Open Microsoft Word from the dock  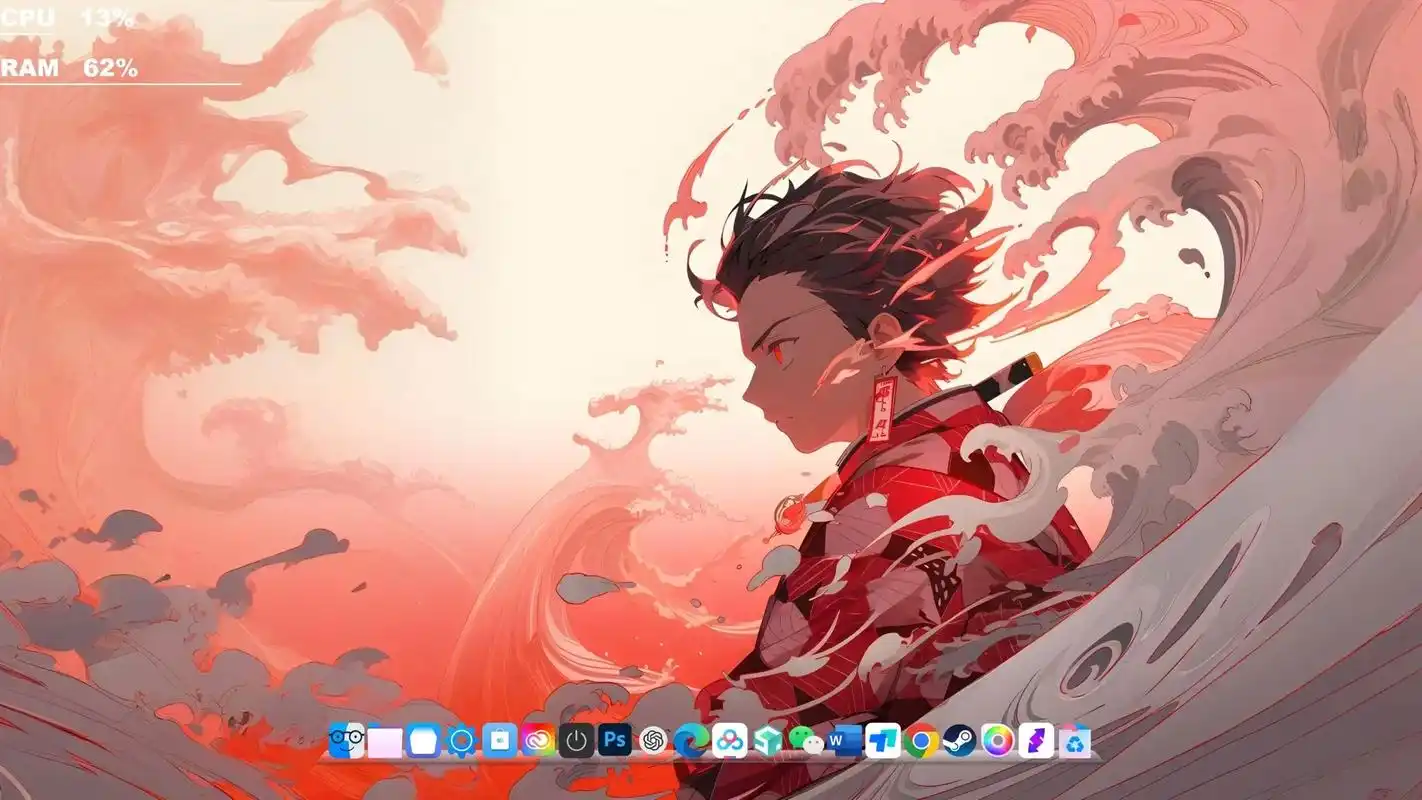click(x=844, y=741)
